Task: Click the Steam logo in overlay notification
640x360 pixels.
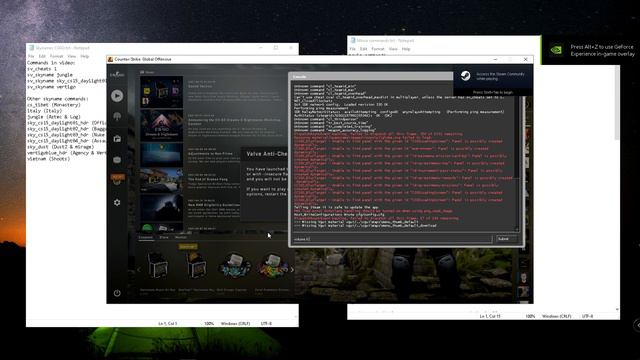Action: [x=466, y=76]
